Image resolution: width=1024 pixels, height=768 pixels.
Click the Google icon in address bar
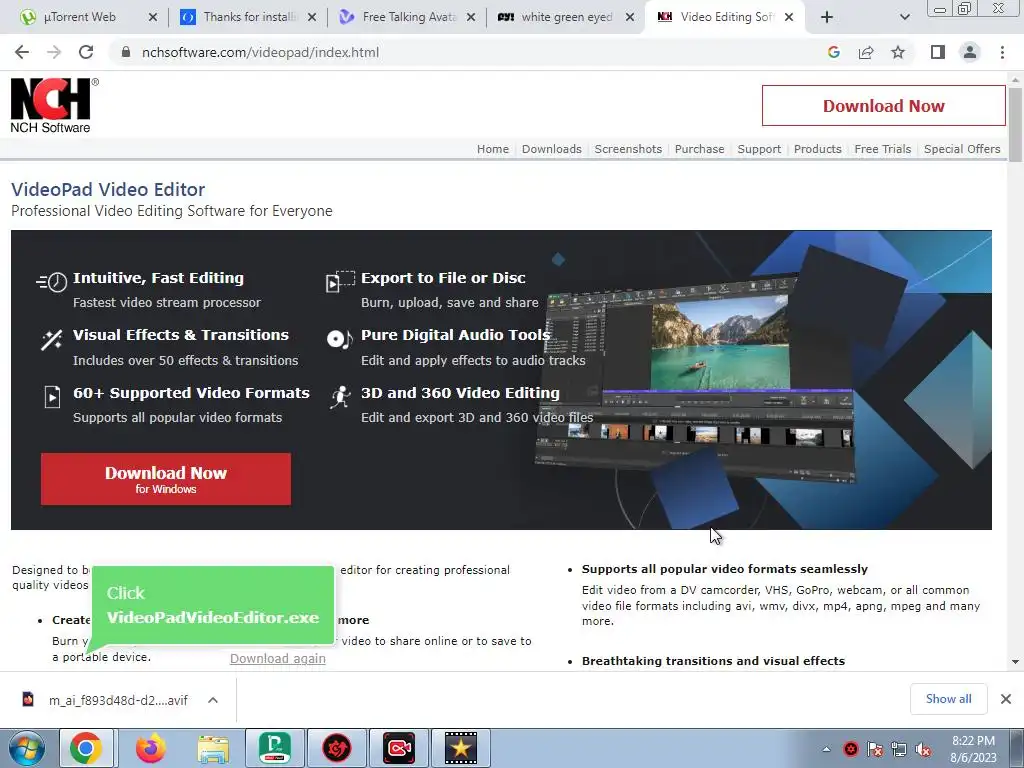833,52
